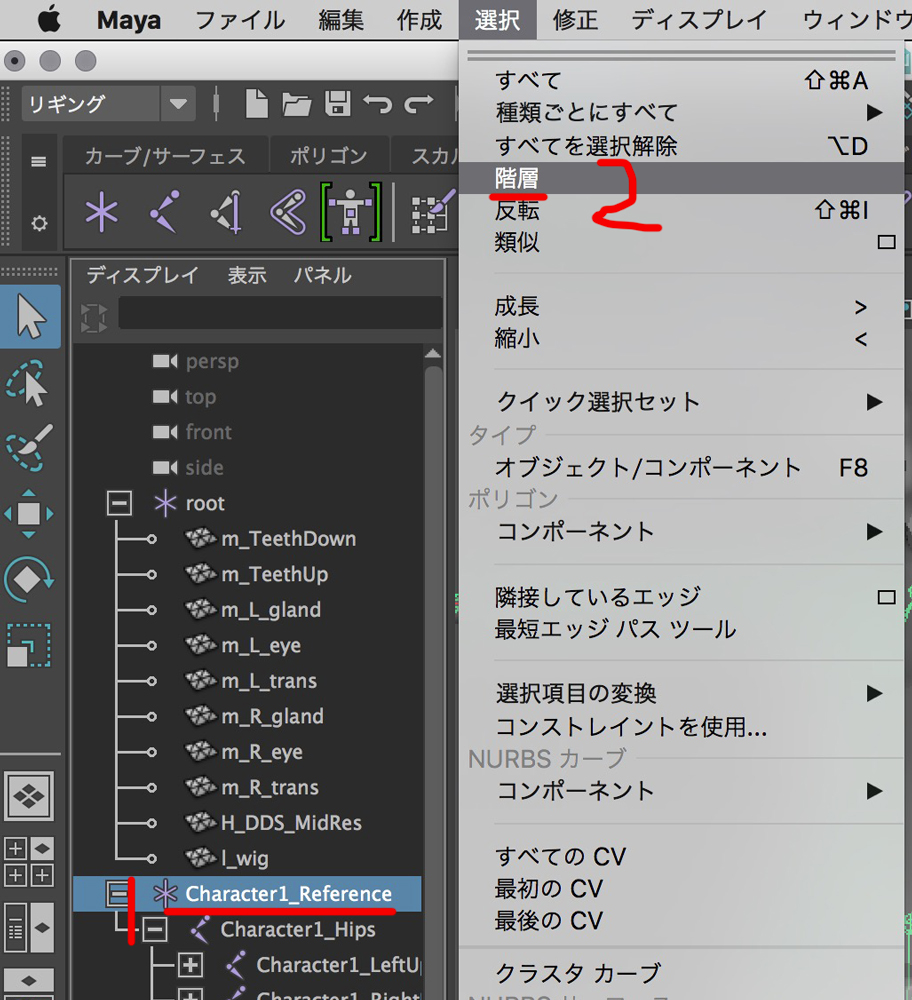This screenshot has height=1000, width=912.
Task: Create a new scene with the blank page icon
Action: pyautogui.click(x=256, y=103)
